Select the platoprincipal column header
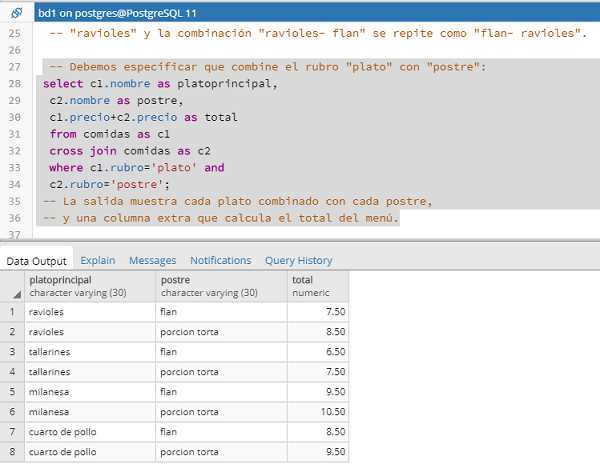600x472 pixels. pyautogui.click(x=90, y=286)
